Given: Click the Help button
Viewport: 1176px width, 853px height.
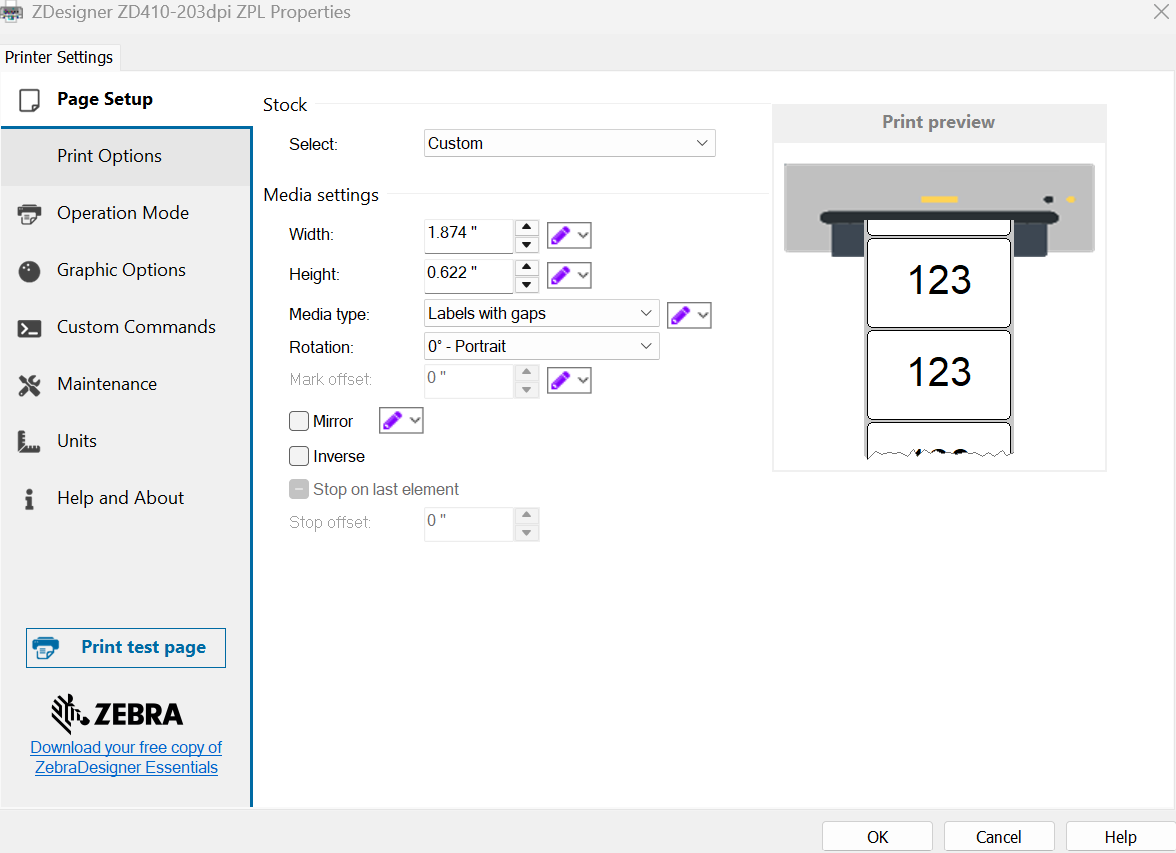Looking at the screenshot, I should (1120, 836).
